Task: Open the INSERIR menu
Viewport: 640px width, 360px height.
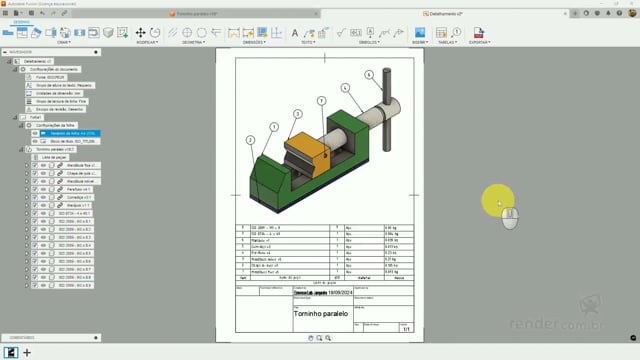Action: 420,42
